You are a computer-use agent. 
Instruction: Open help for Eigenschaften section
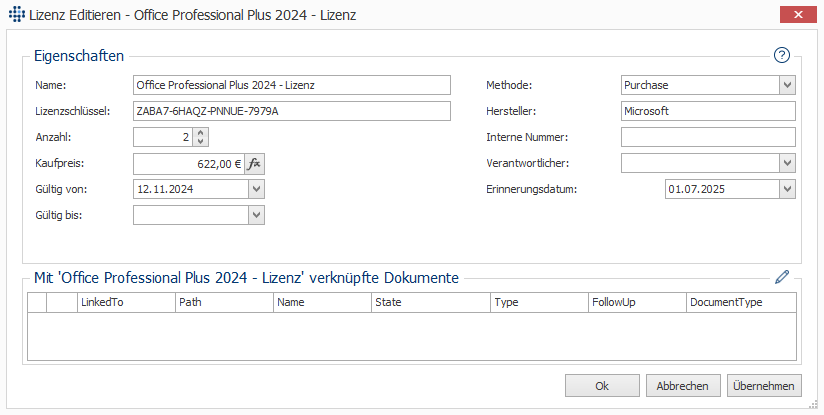pyautogui.click(x=781, y=55)
